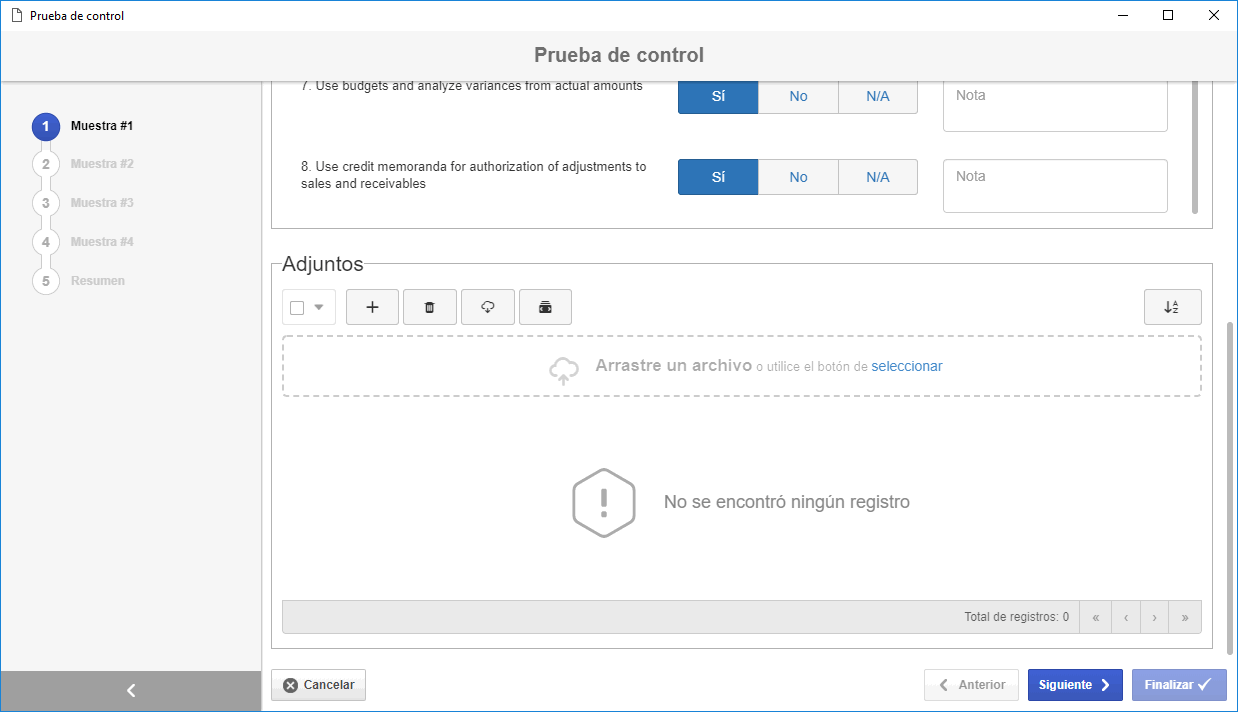Click the Adjuntos section heading
Viewport: 1238px width, 712px height.
point(323,265)
